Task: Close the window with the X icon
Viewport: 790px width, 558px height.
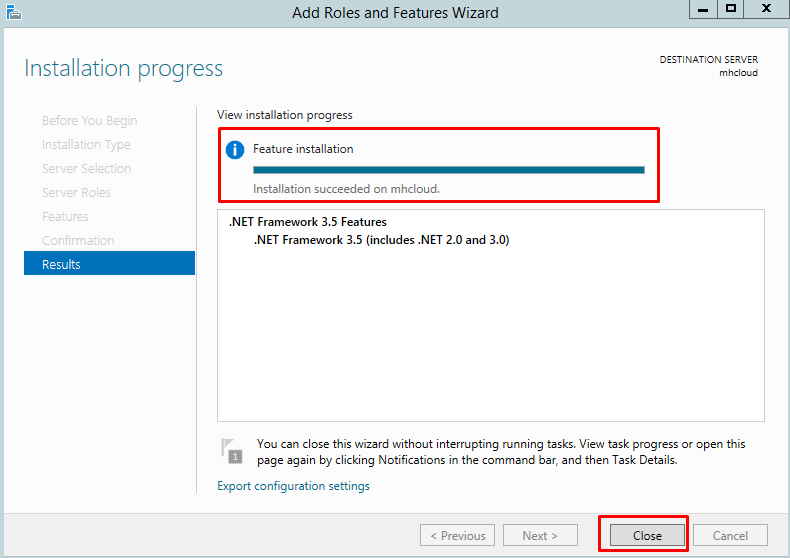Action: [x=766, y=9]
